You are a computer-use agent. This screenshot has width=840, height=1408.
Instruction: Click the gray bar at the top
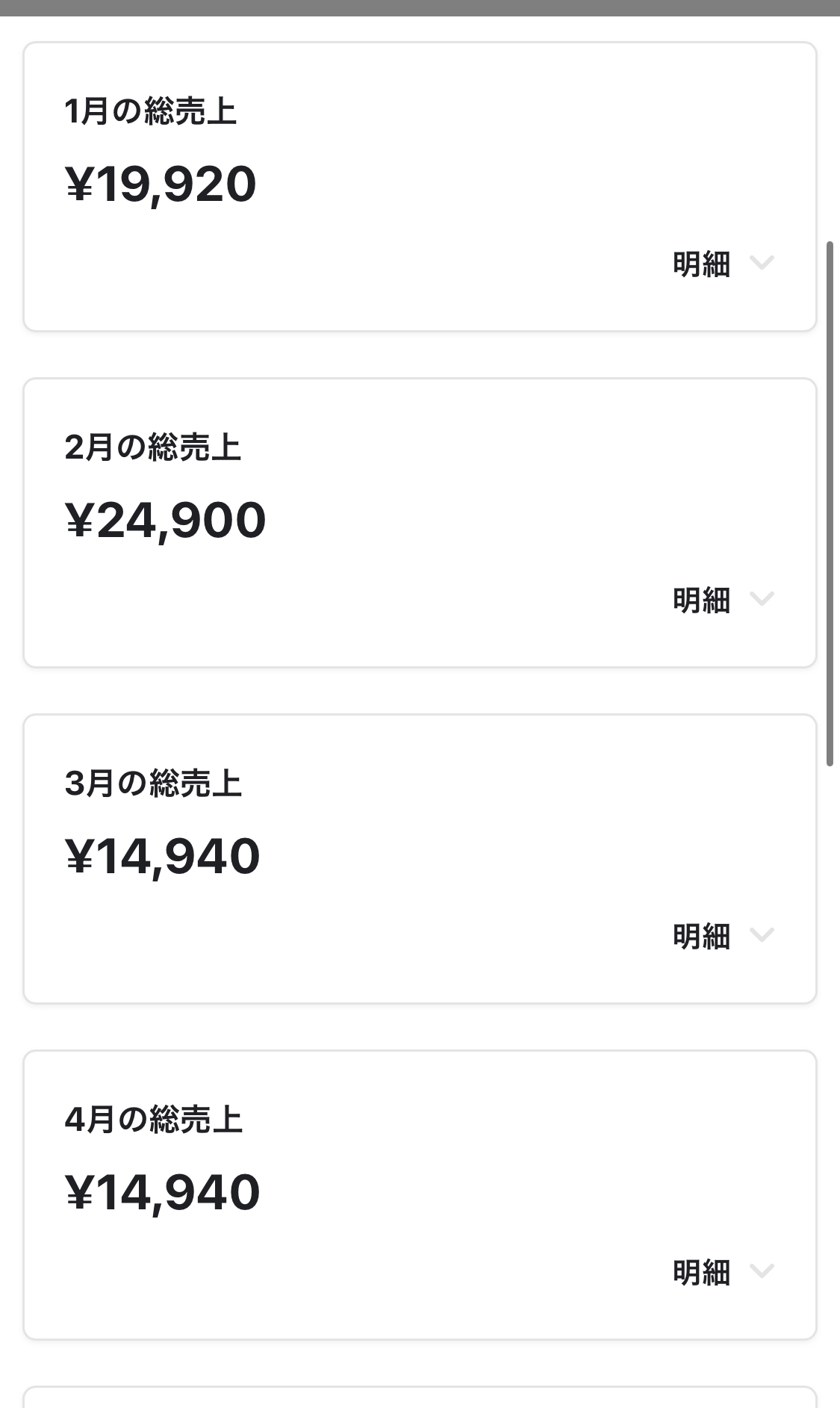click(420, 7)
